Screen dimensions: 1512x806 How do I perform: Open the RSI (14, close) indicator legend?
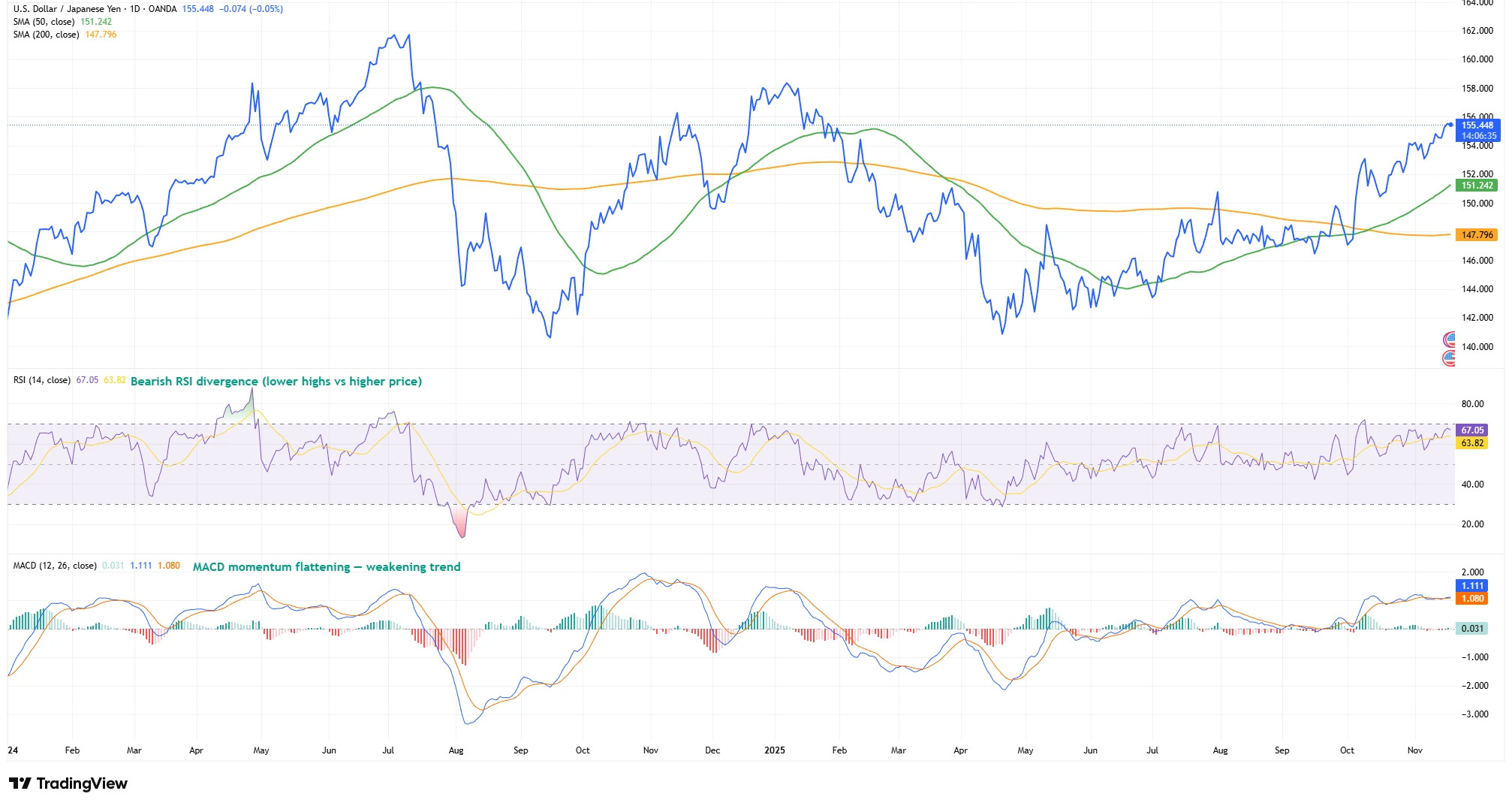[x=42, y=380]
